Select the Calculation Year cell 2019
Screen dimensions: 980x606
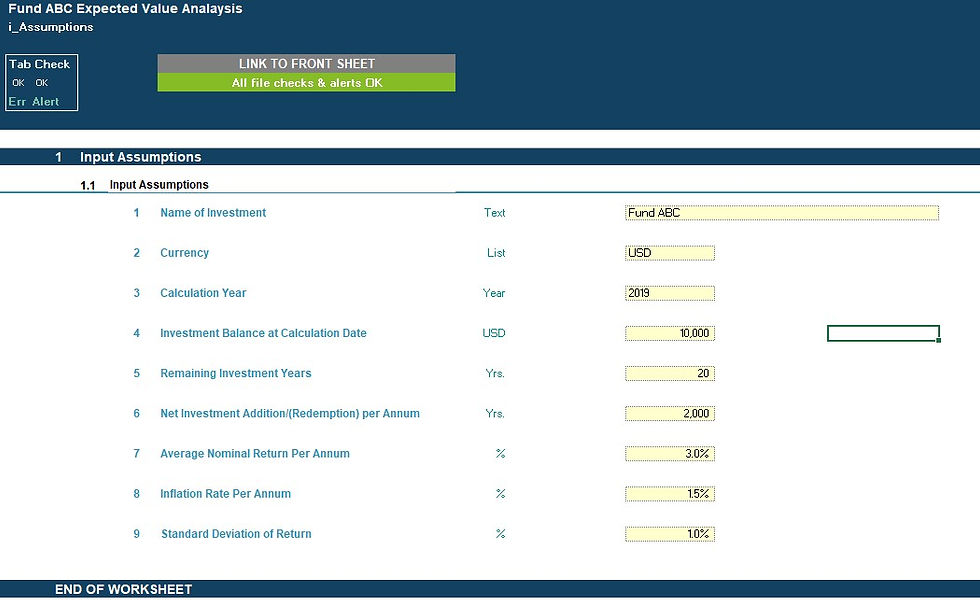click(x=669, y=293)
